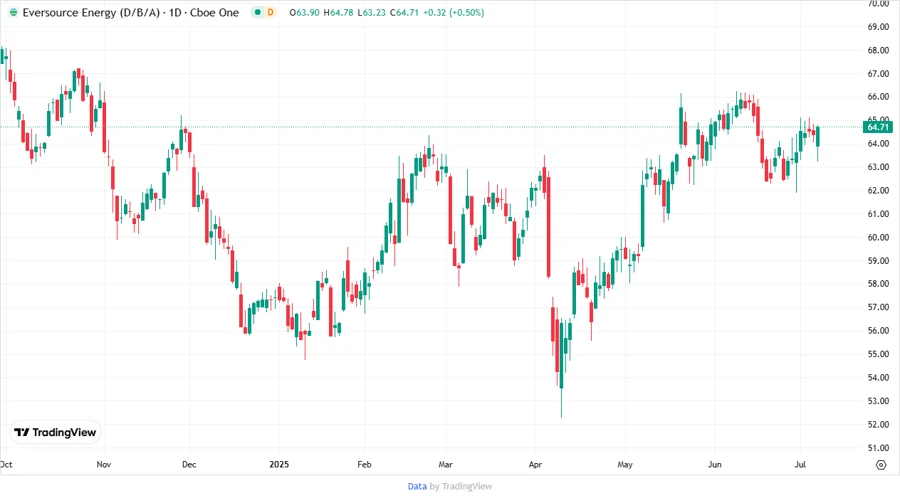
Task: Click the 54.00 price axis label
Action: [878, 378]
